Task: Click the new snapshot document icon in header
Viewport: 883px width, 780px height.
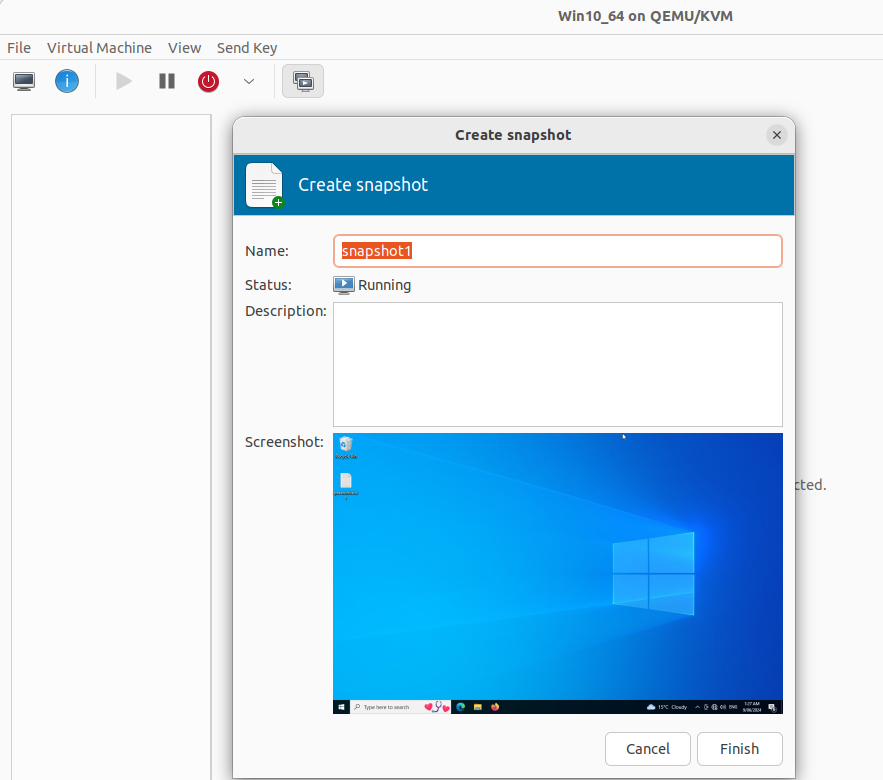Action: click(x=265, y=185)
